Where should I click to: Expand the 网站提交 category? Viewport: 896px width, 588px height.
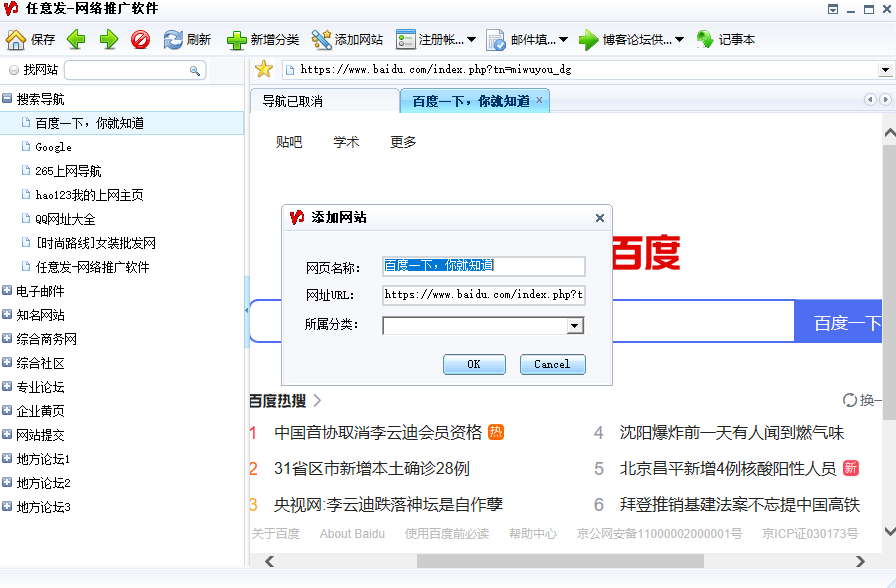(x=7, y=434)
